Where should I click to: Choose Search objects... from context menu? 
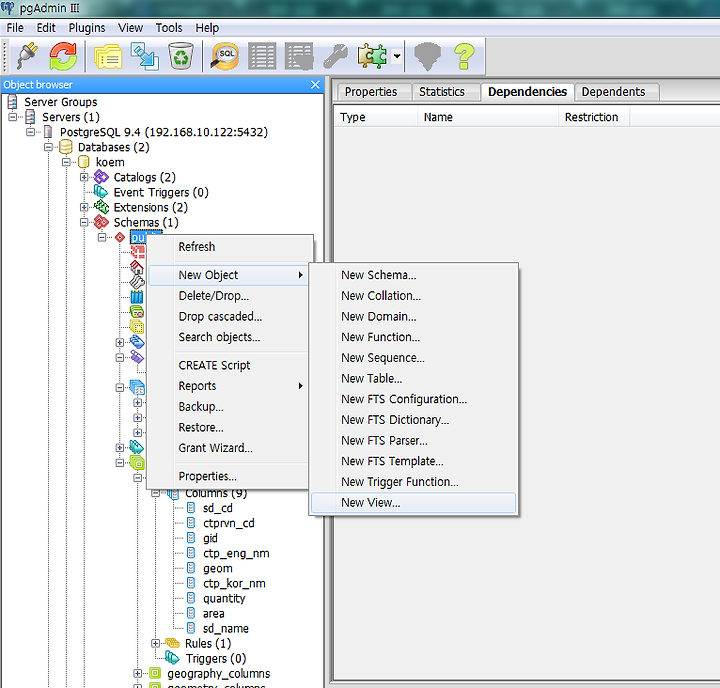coord(228,337)
